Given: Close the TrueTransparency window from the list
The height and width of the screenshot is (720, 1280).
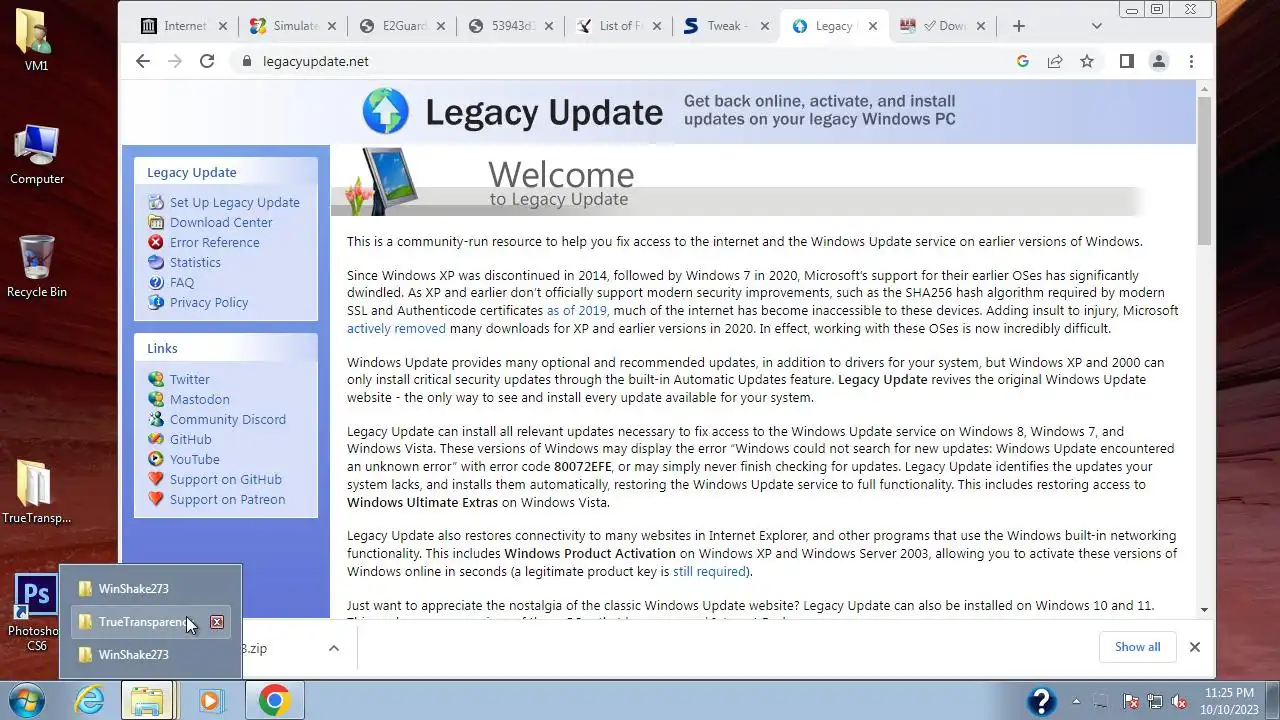Looking at the screenshot, I should (217, 622).
